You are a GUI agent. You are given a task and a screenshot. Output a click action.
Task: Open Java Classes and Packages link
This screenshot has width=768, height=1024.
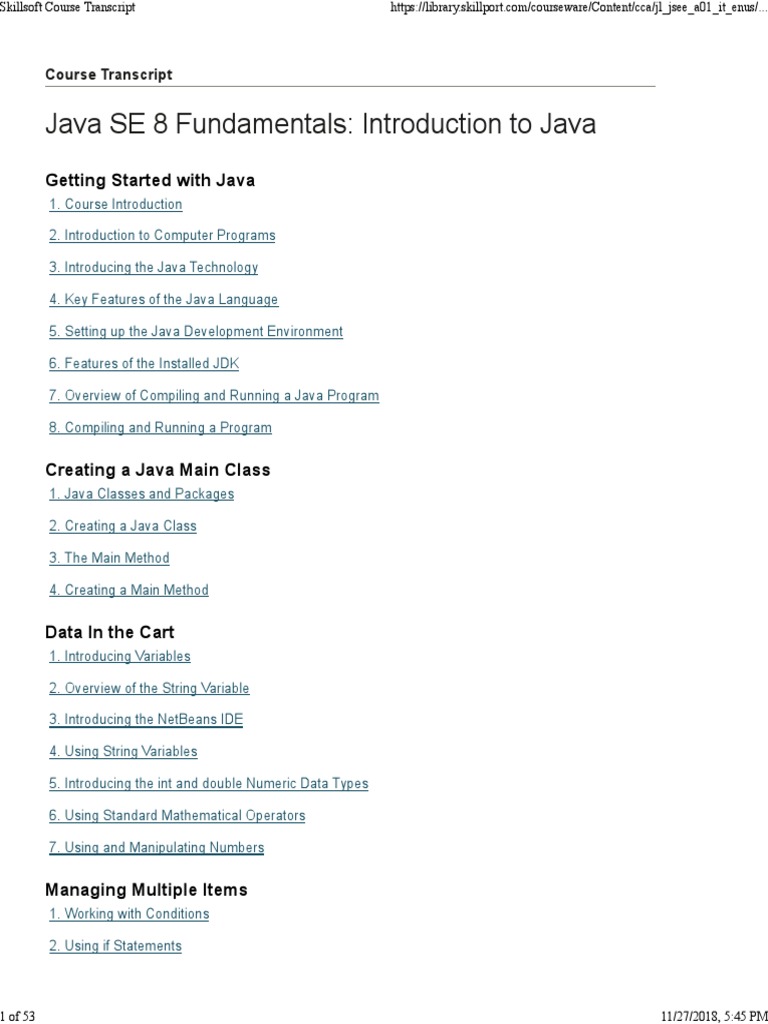141,493
